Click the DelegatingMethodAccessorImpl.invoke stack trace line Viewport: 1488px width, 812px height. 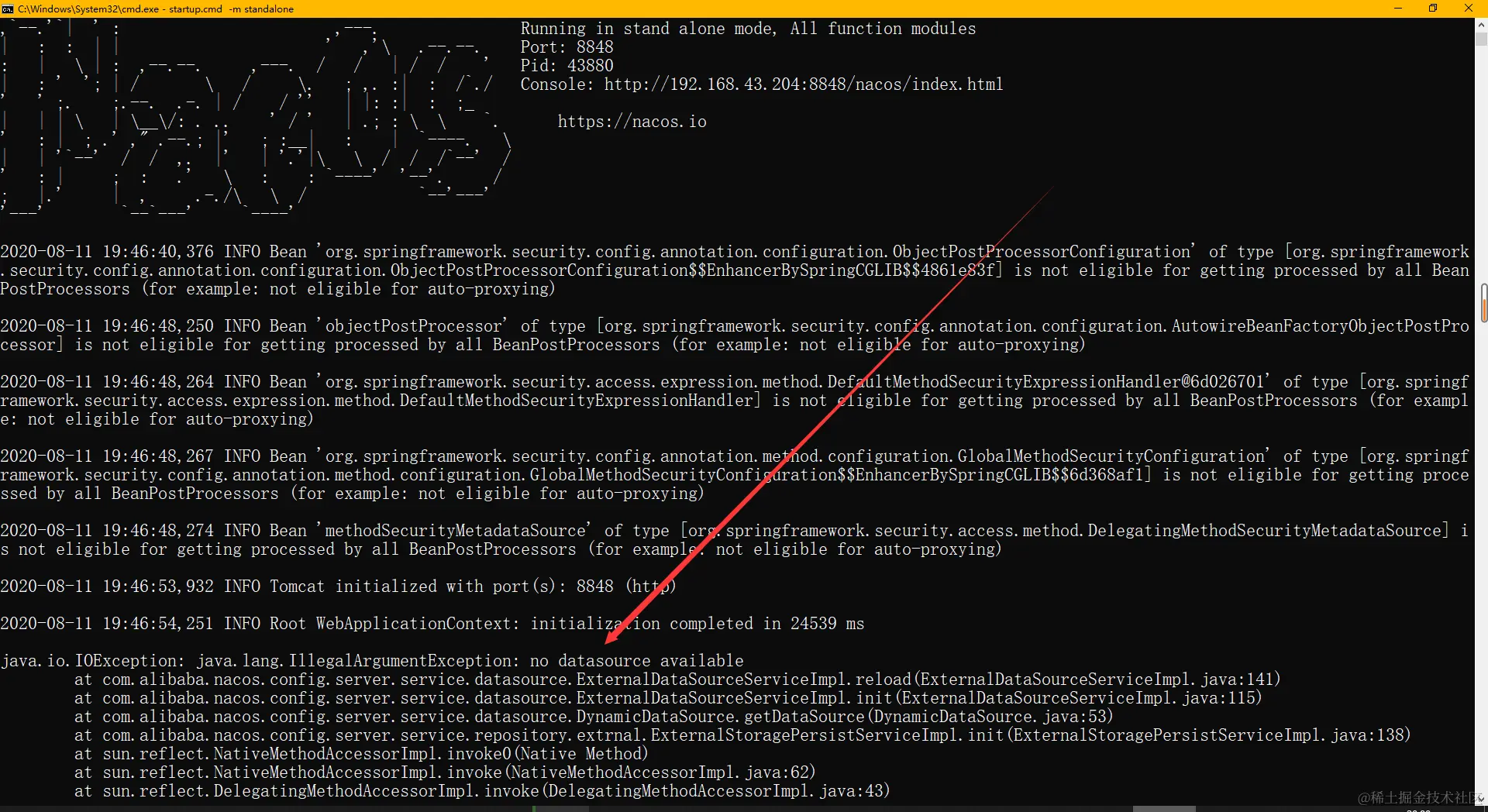click(482, 791)
